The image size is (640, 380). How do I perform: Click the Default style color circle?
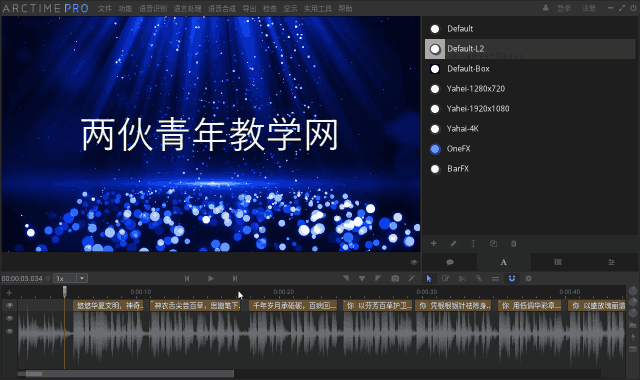[435, 29]
